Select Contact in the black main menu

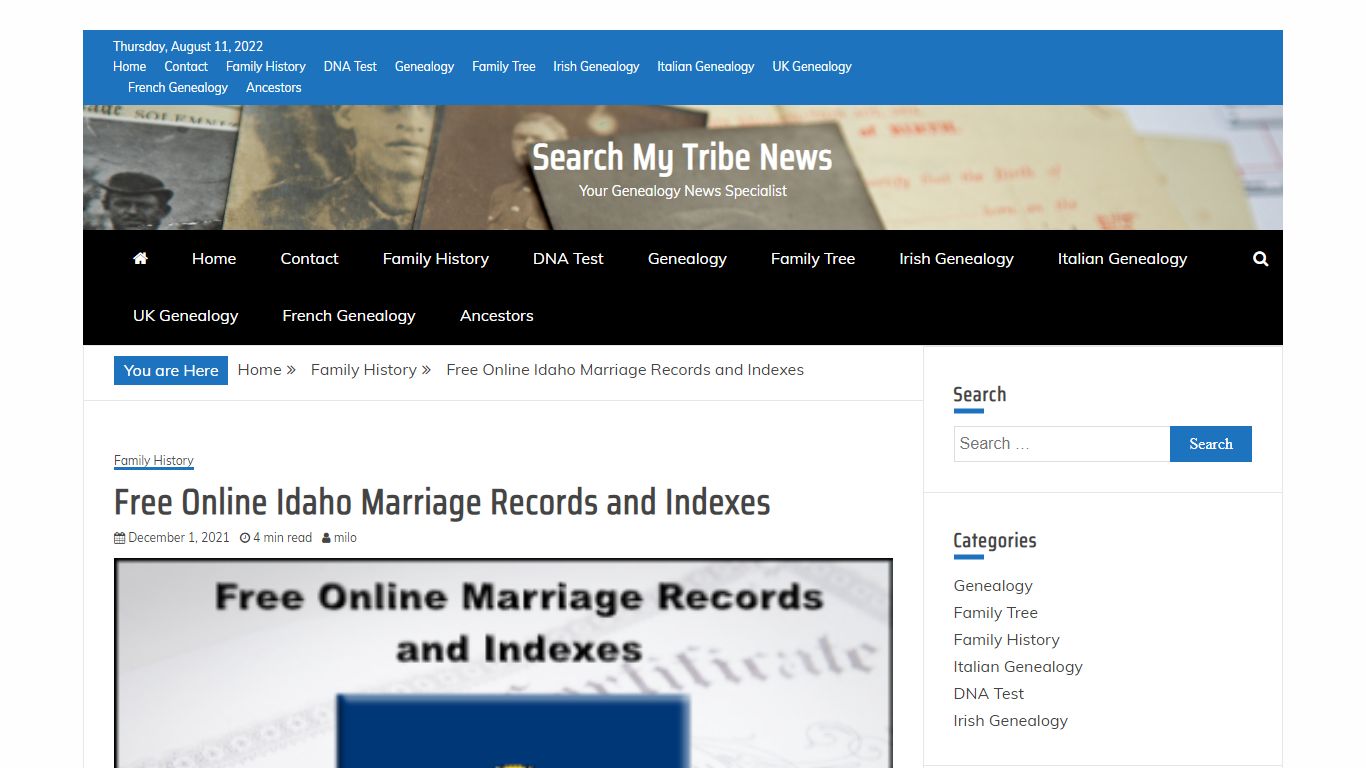[x=309, y=258]
